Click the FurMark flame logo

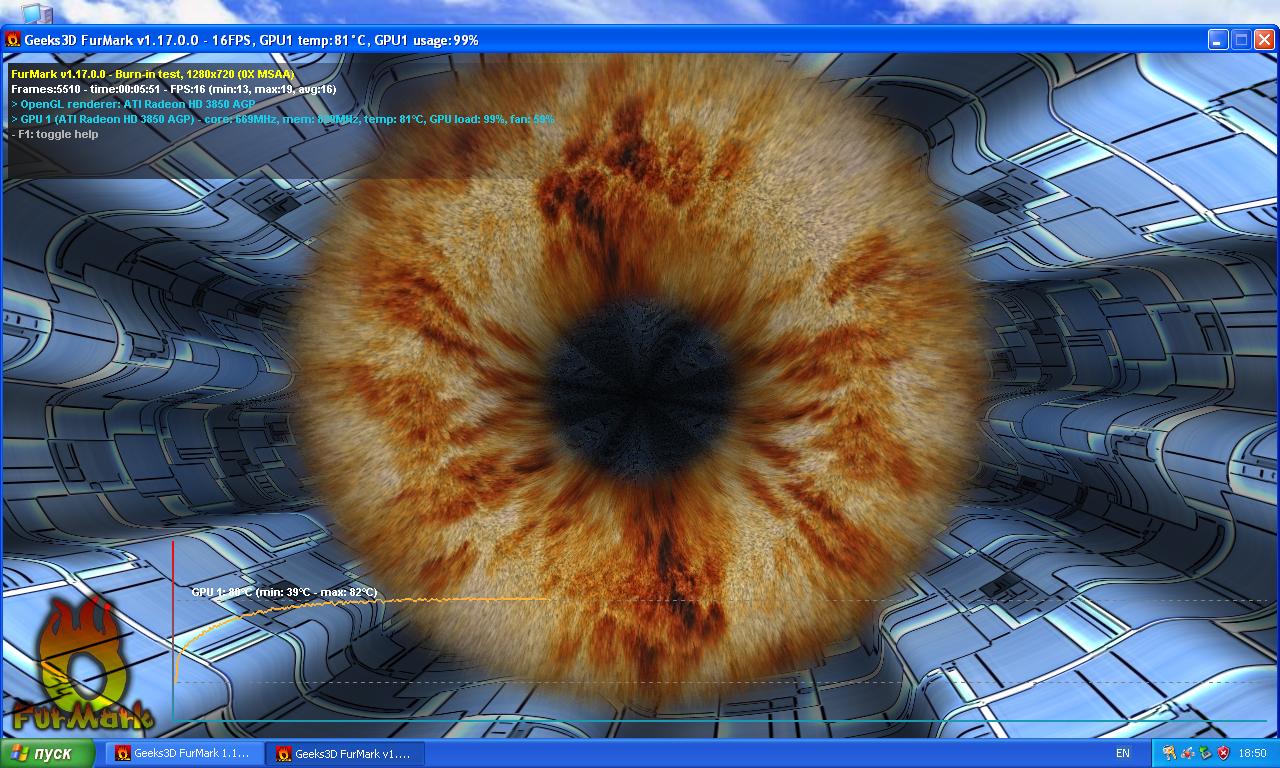(x=83, y=665)
